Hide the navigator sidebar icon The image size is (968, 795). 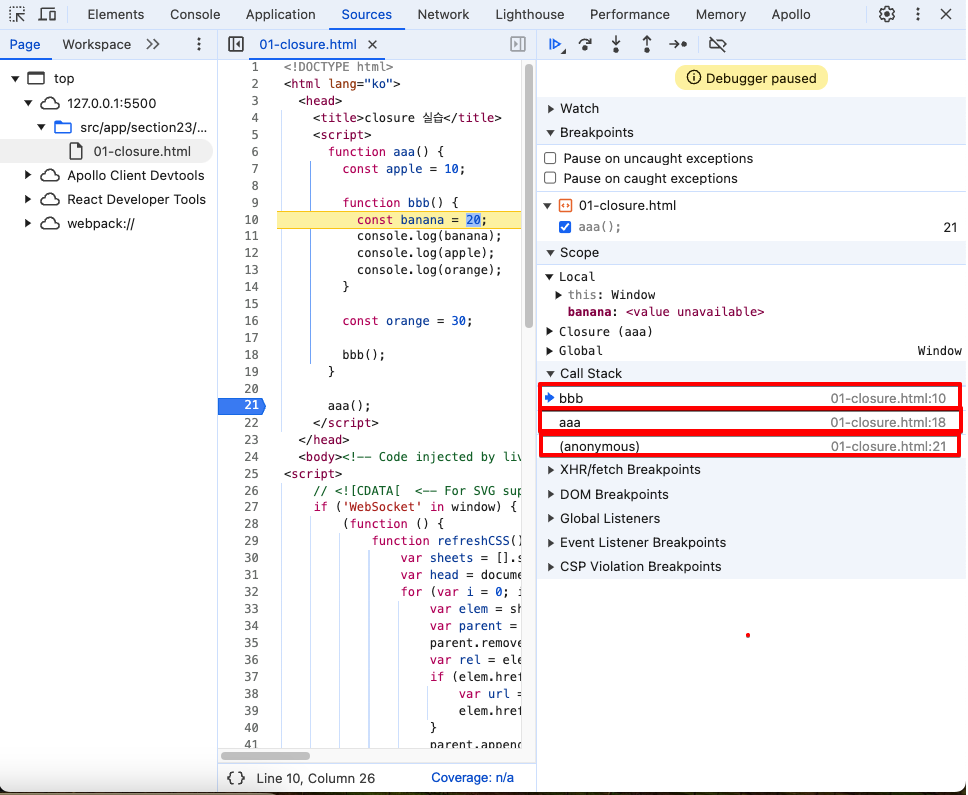(x=236, y=44)
